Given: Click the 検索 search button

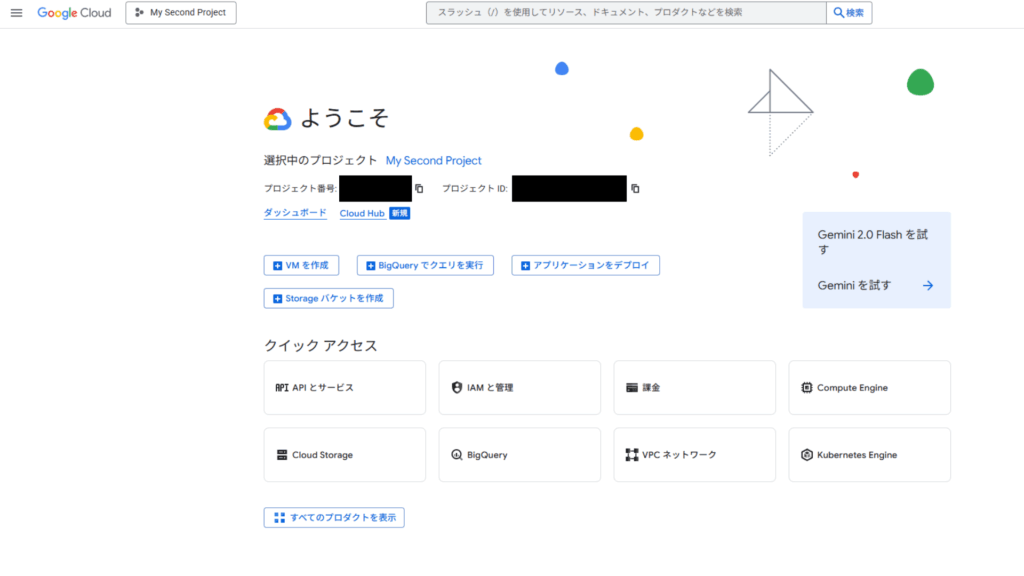Looking at the screenshot, I should [849, 12].
